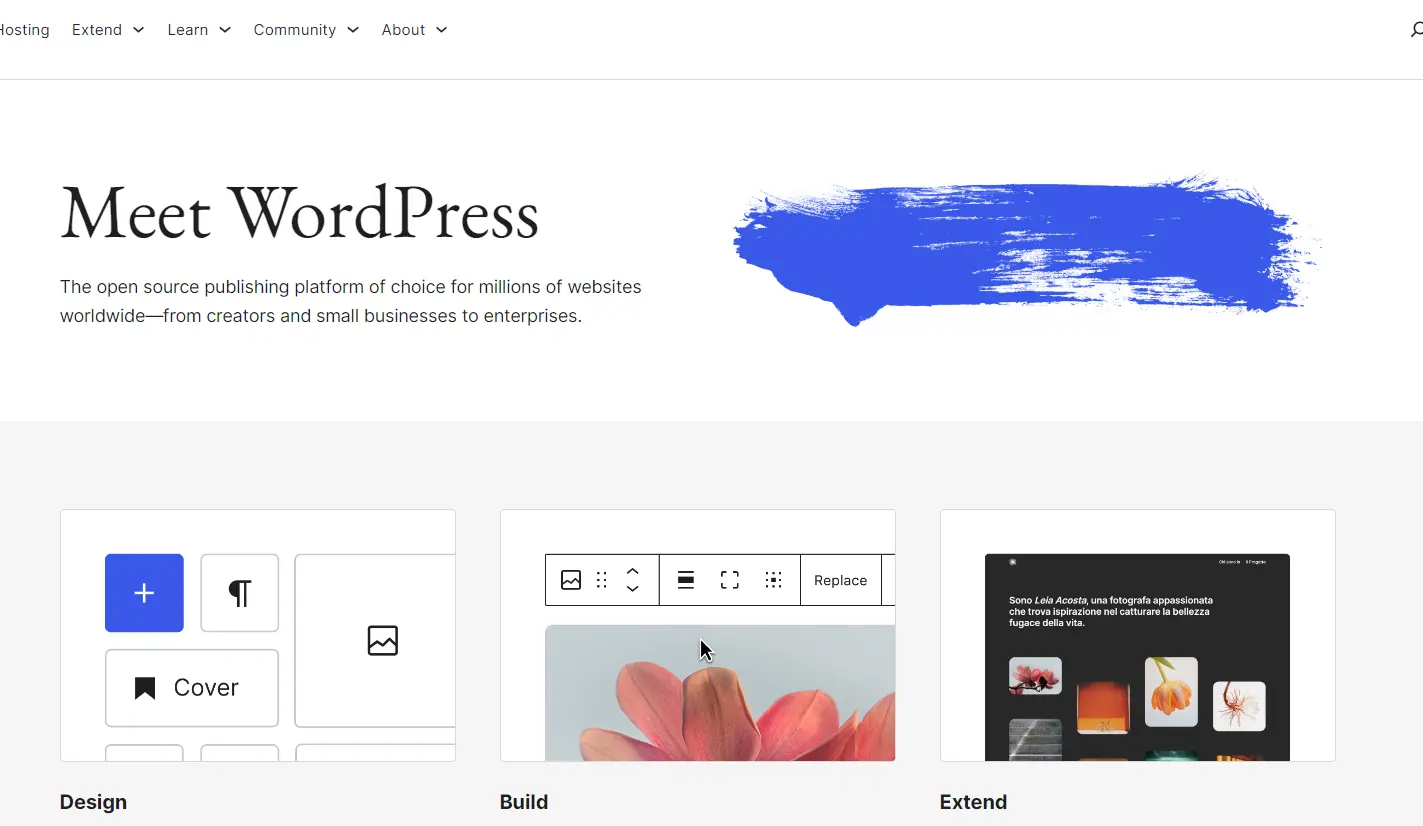Click the dark portfolio site preview
The height and width of the screenshot is (826, 1423).
click(x=1137, y=657)
